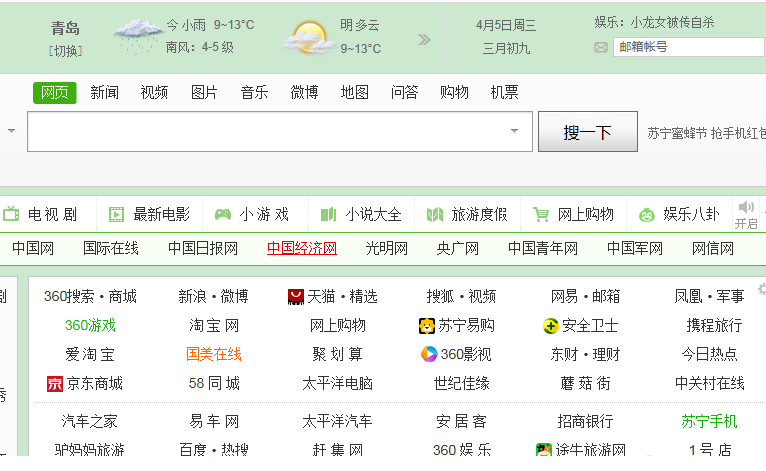Select the 机票 search tab
Image resolution: width=766 pixels, height=471 pixels.
coord(505,92)
